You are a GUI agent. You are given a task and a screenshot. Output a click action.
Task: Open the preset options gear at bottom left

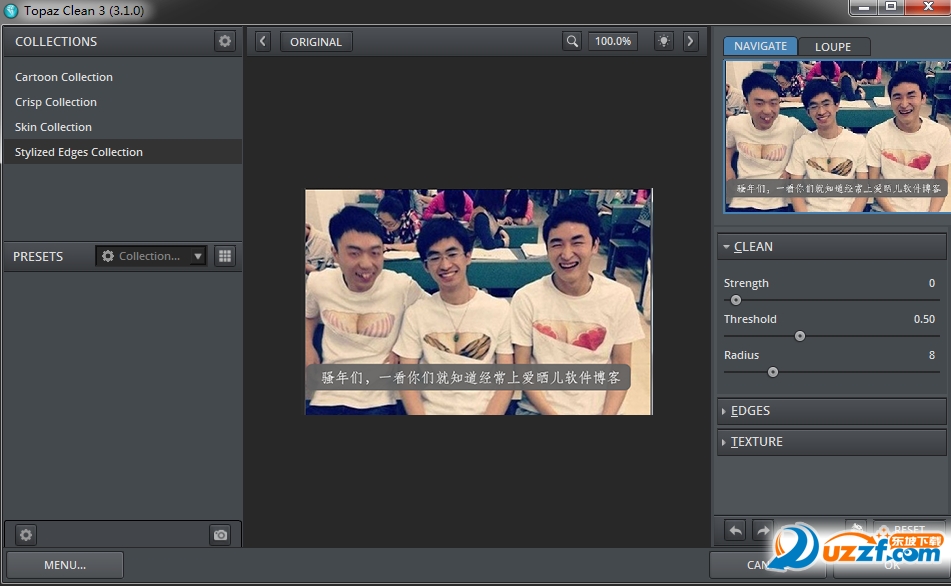coord(26,535)
